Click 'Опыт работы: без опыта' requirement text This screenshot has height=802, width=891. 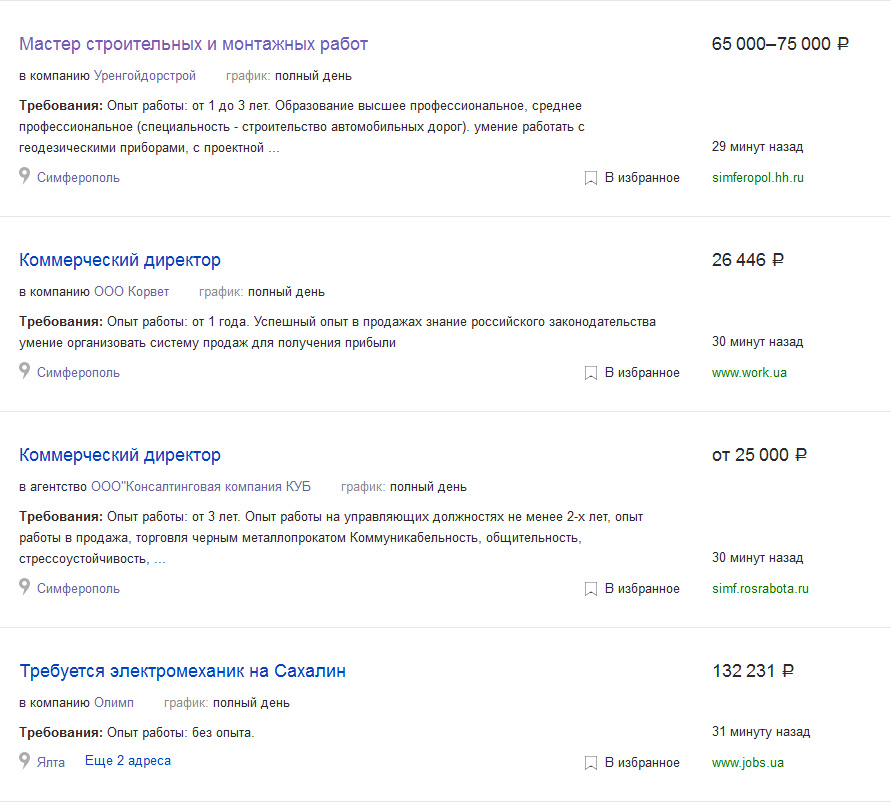(x=181, y=733)
